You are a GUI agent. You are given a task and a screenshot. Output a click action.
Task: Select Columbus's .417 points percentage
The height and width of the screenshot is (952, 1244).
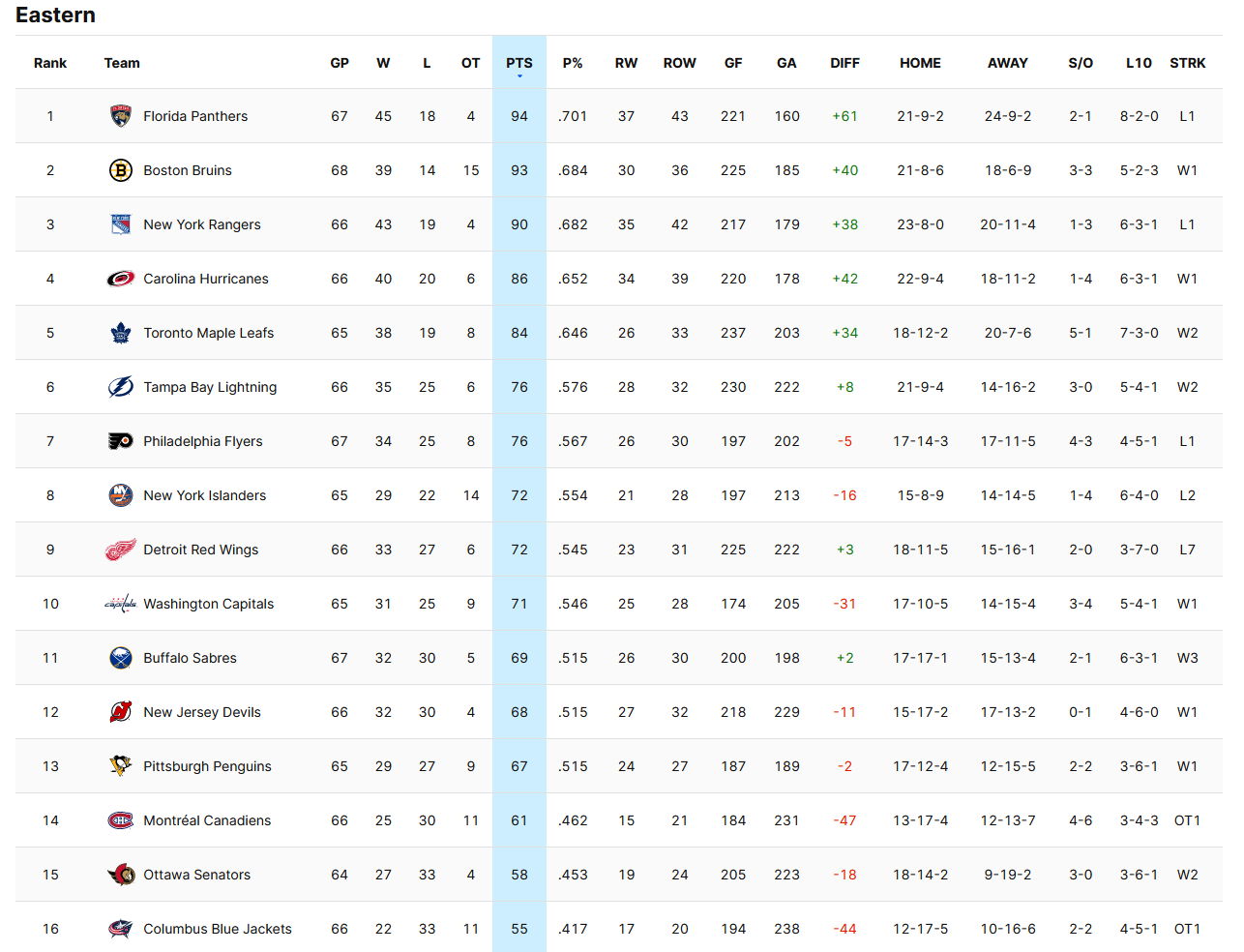click(x=573, y=929)
